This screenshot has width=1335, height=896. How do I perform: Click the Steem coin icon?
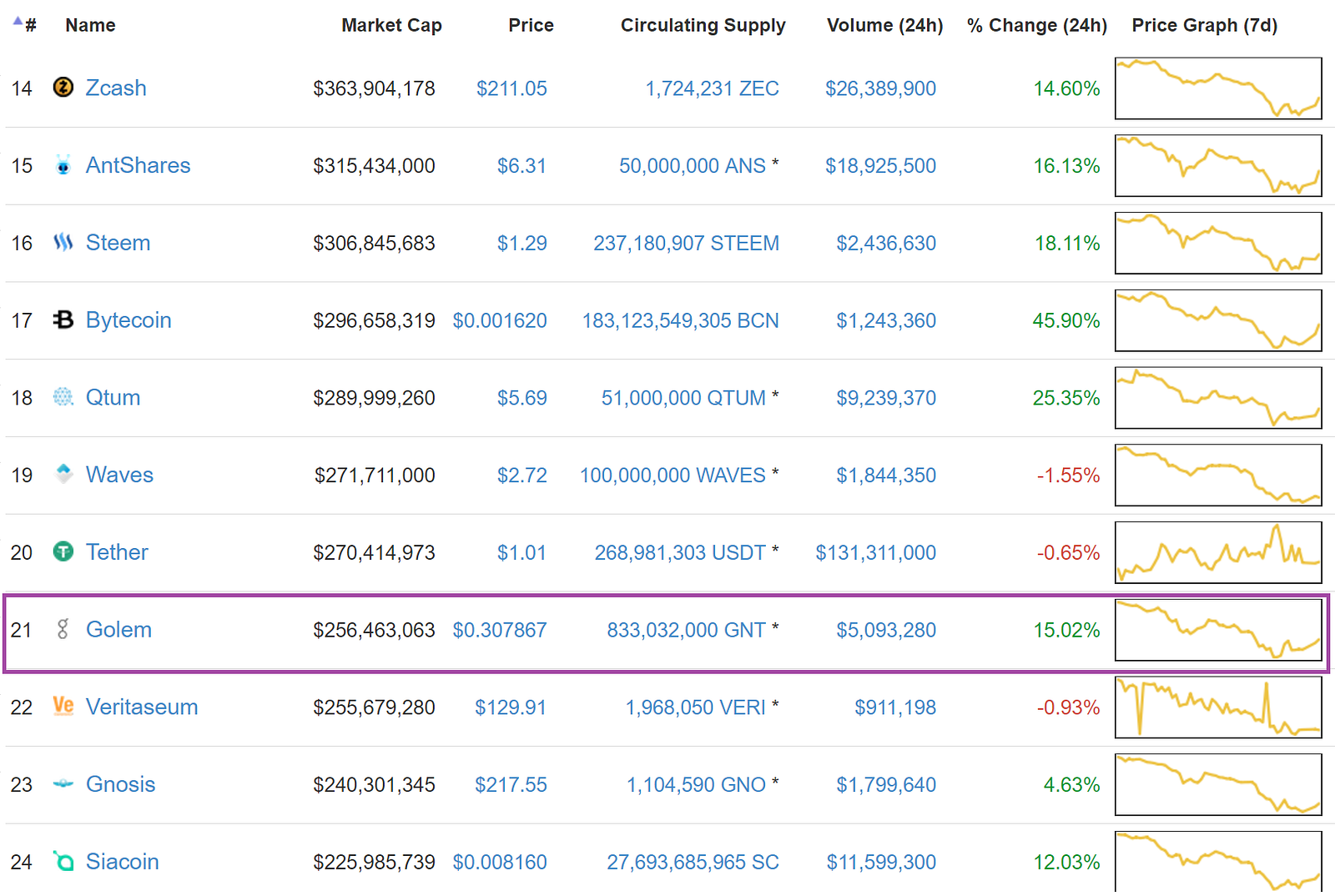(x=63, y=242)
